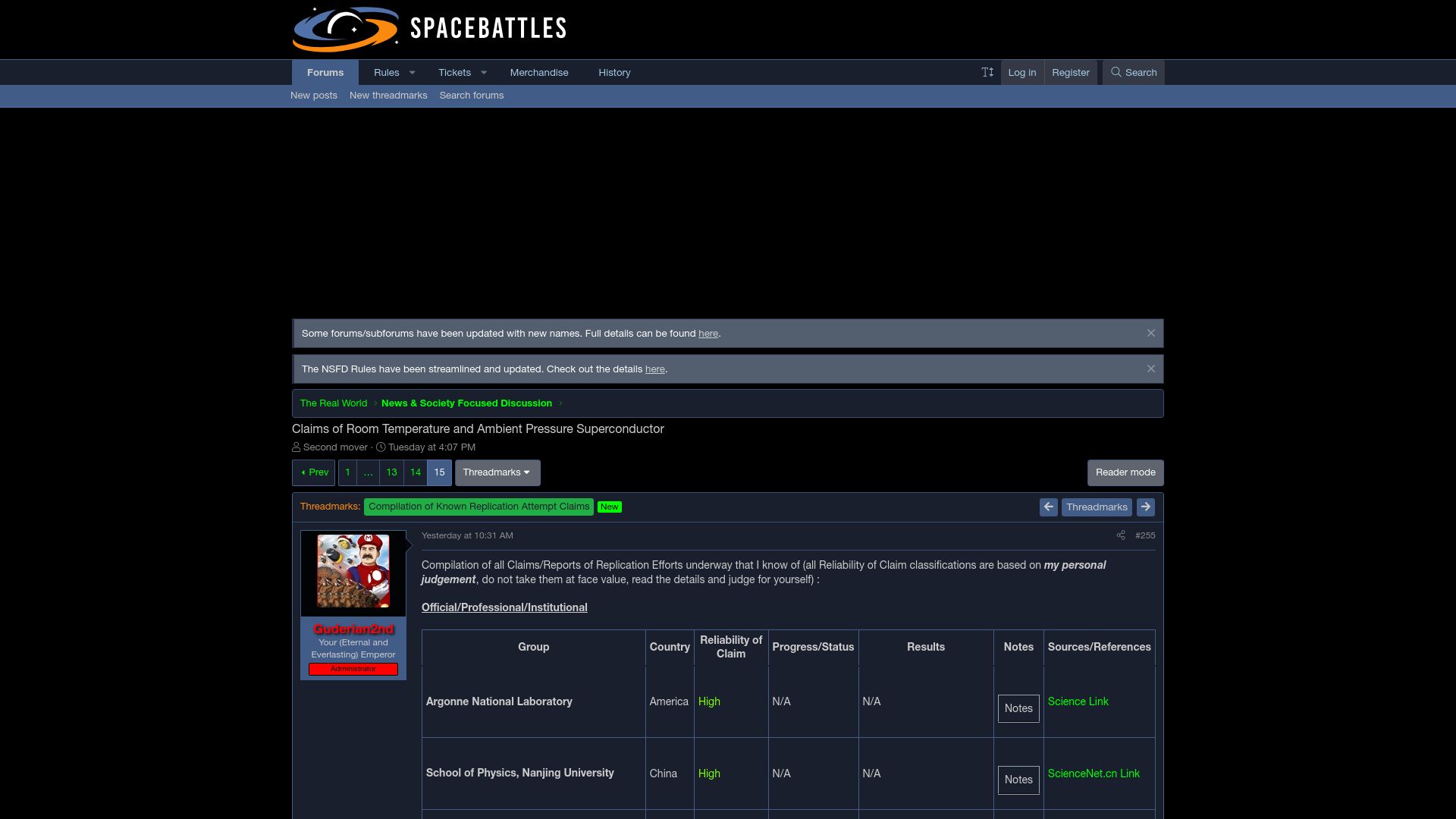Expand hidden pages ellipsis in pagination
This screenshot has width=1456, height=819.
pyautogui.click(x=369, y=472)
